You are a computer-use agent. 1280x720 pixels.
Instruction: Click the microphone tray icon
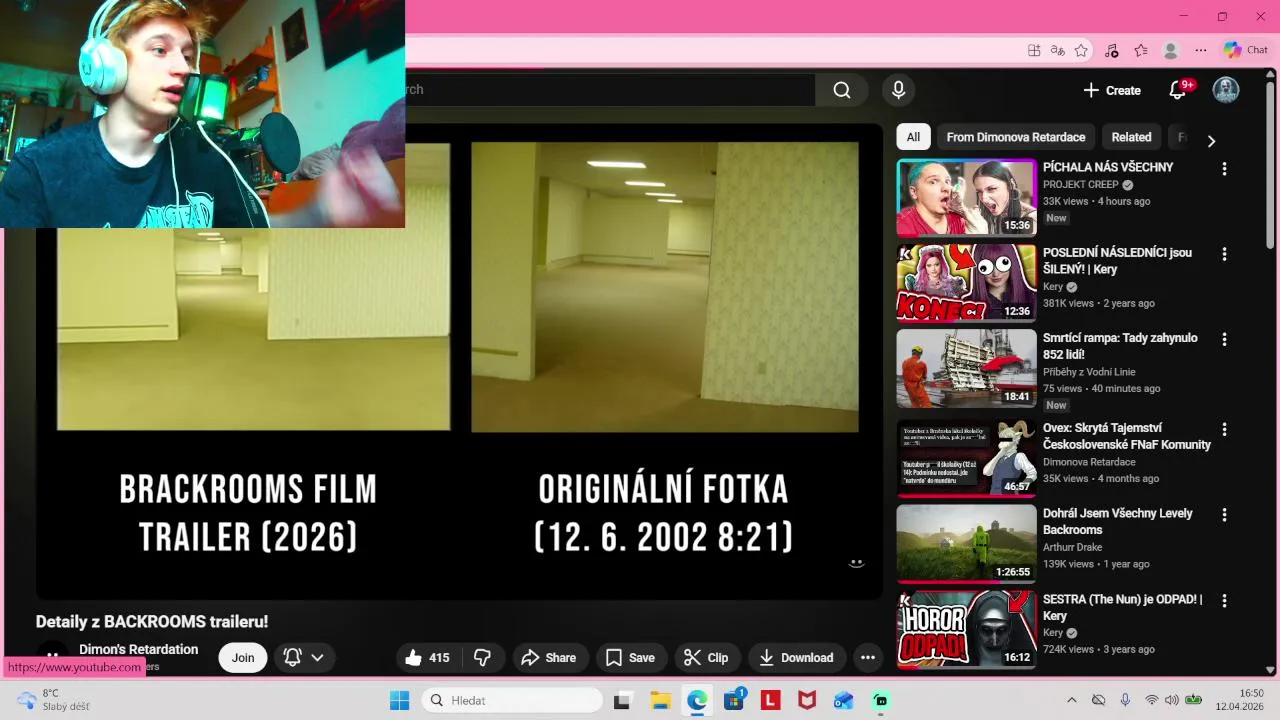tap(1125, 700)
